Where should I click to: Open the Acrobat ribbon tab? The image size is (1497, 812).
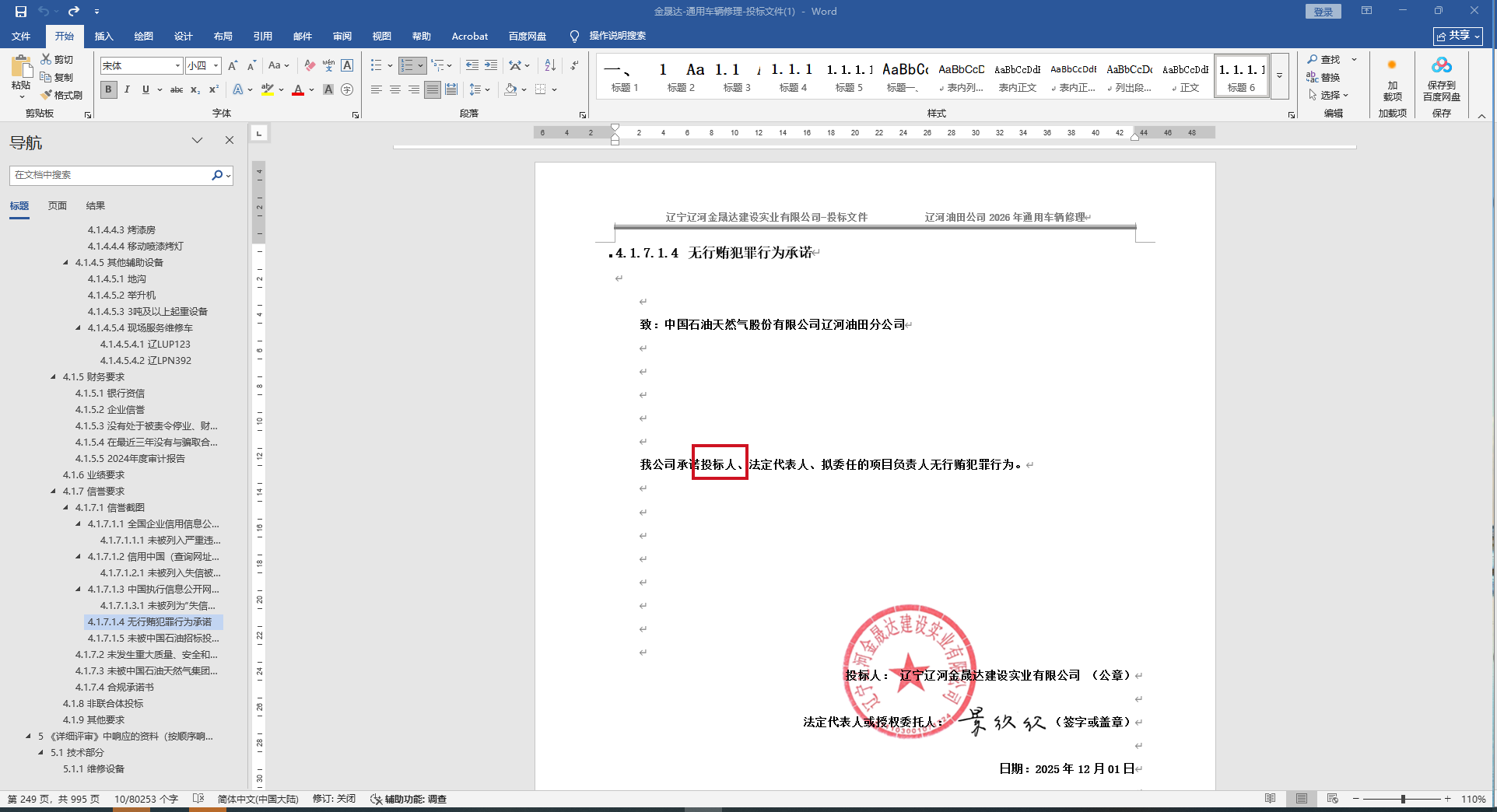(x=470, y=36)
